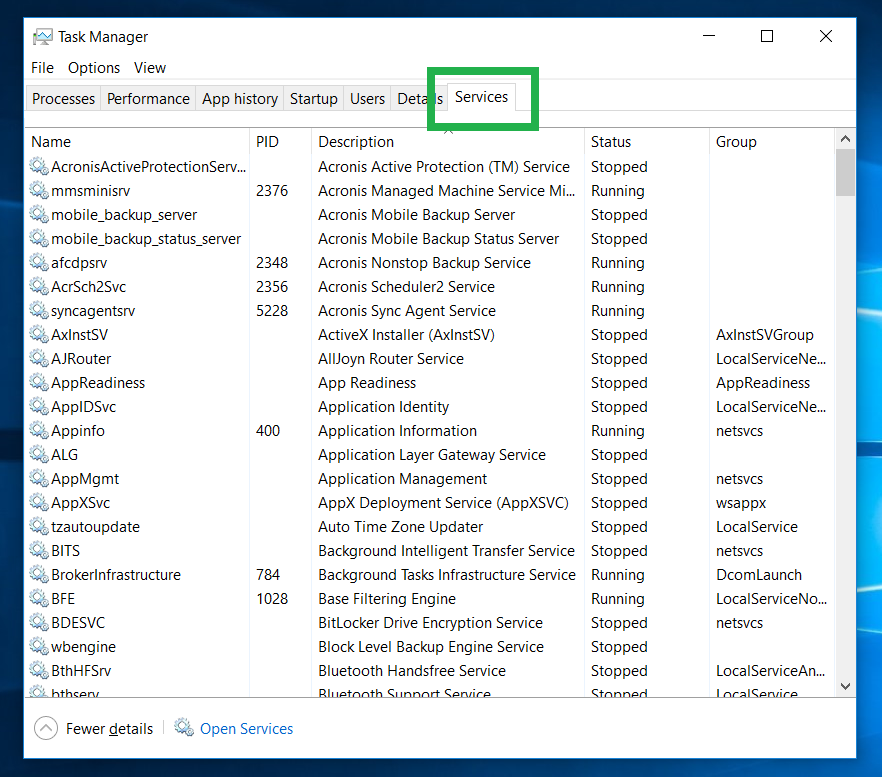
Task: Click the DcomLaunch group cell
Action: 759,574
